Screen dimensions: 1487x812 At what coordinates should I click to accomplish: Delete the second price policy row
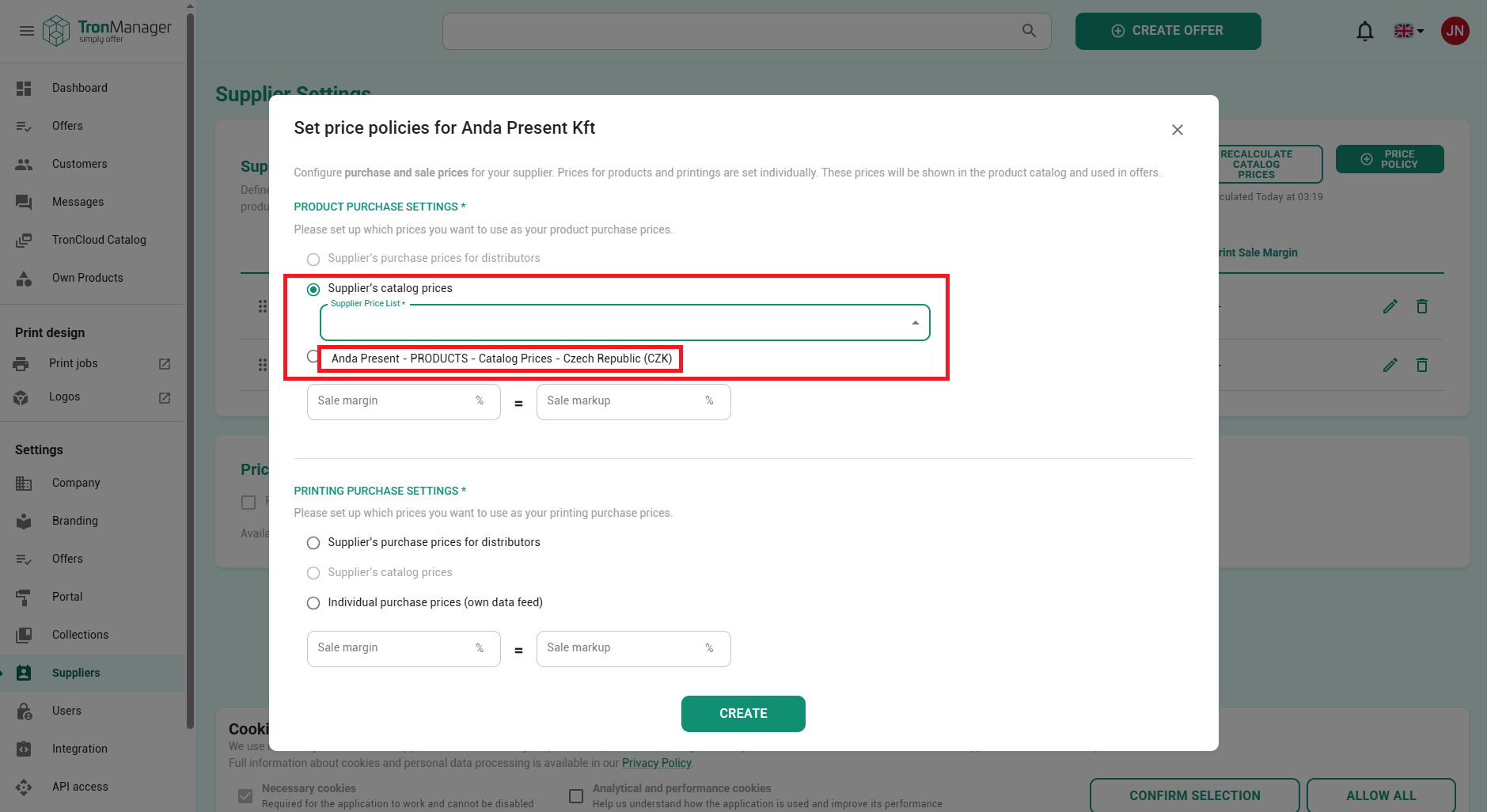(1422, 365)
